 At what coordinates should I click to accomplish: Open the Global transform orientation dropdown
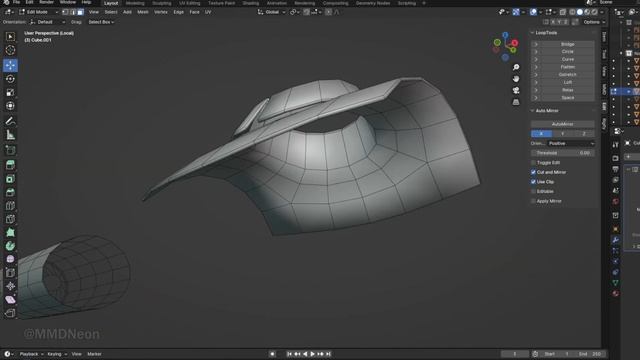(271, 12)
